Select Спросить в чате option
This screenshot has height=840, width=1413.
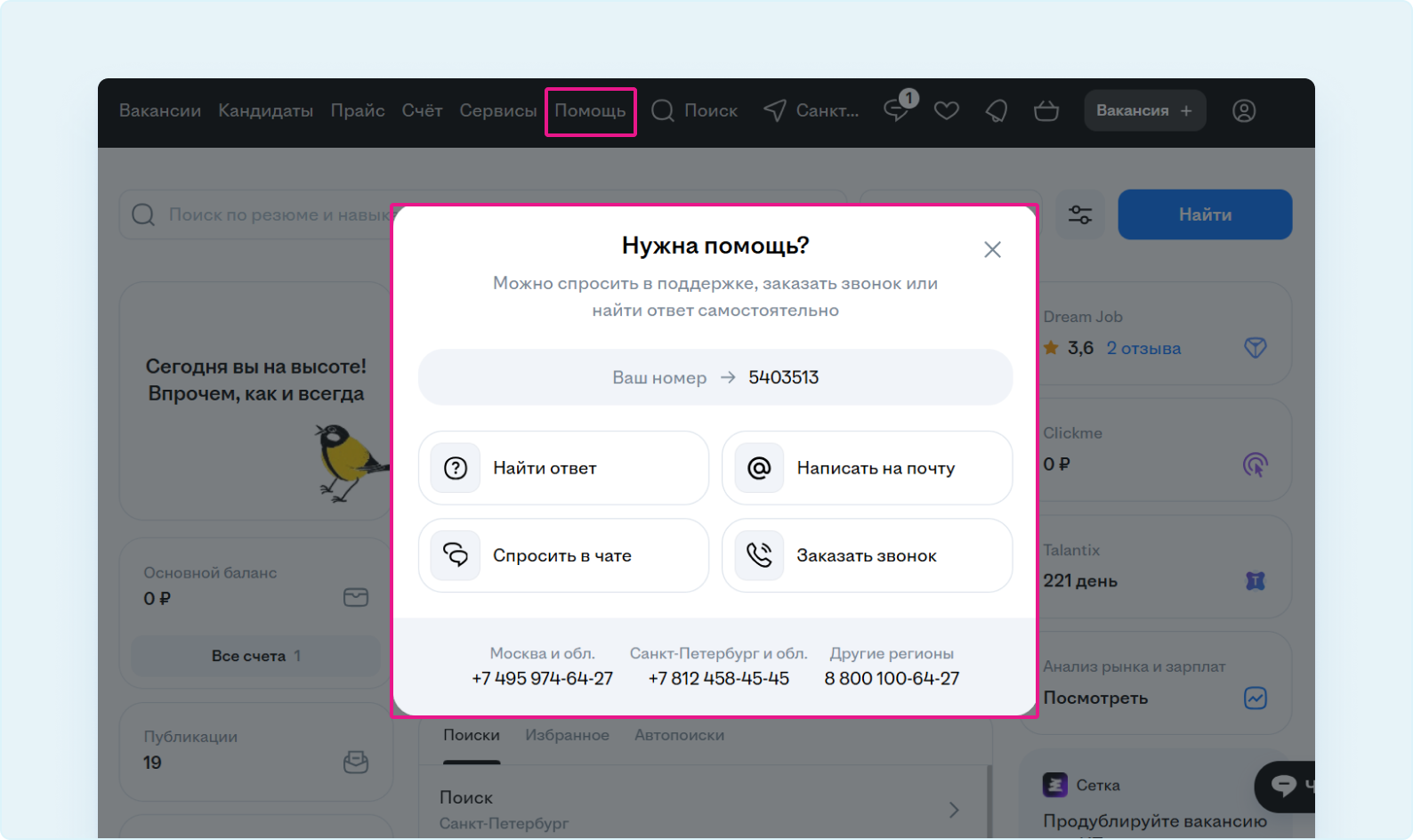point(563,555)
